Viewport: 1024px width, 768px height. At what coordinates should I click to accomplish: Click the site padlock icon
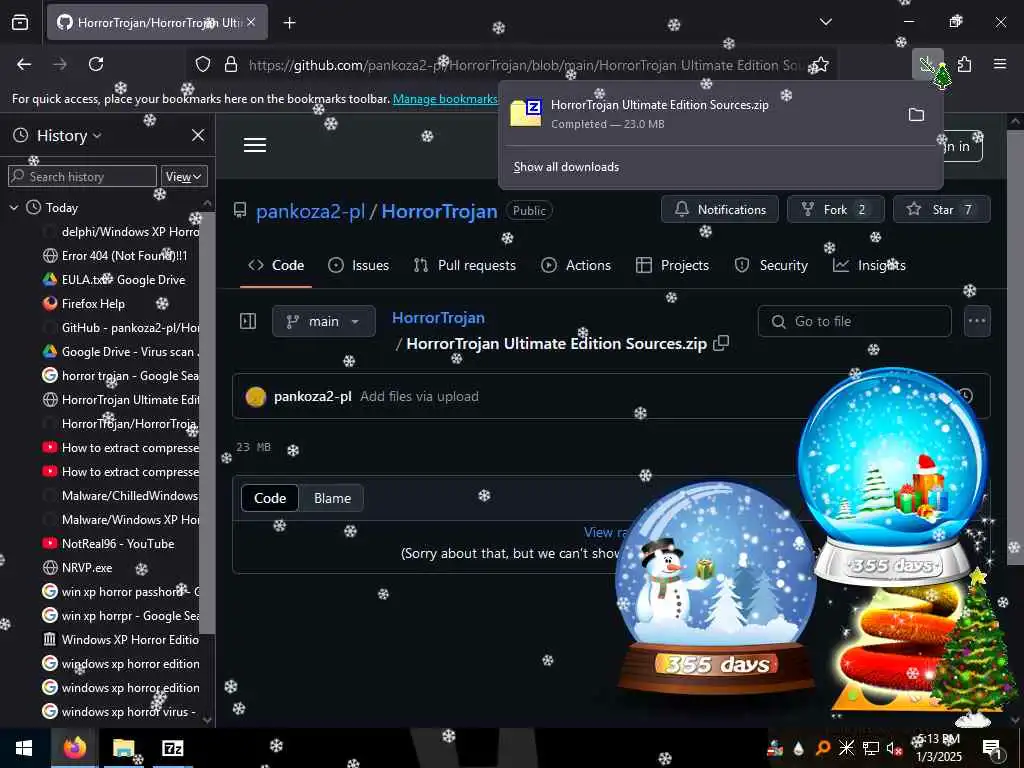(231, 65)
